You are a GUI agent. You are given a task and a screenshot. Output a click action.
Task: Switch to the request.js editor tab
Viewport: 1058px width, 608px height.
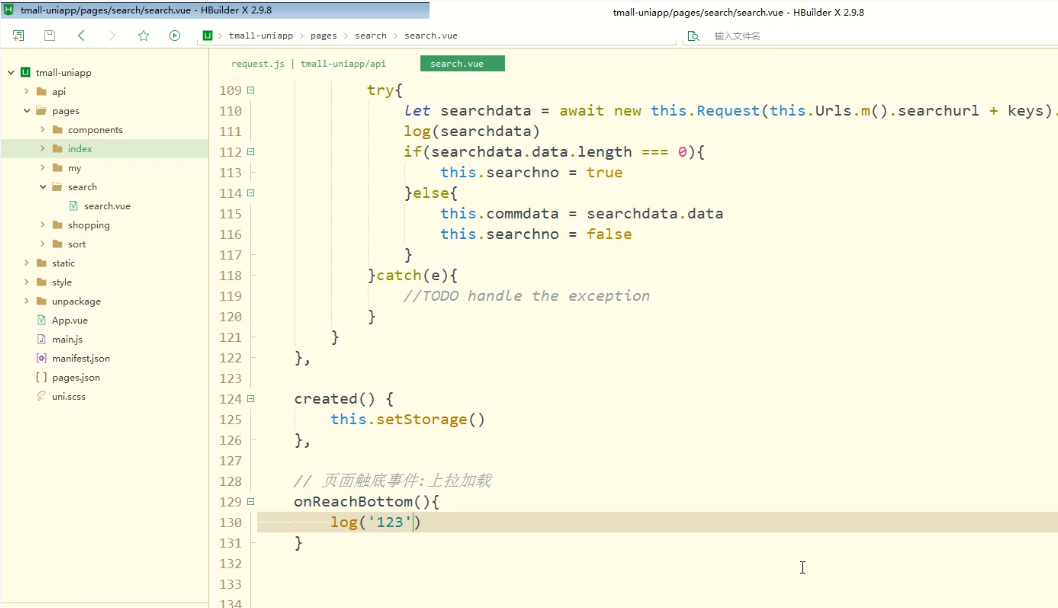tap(308, 63)
